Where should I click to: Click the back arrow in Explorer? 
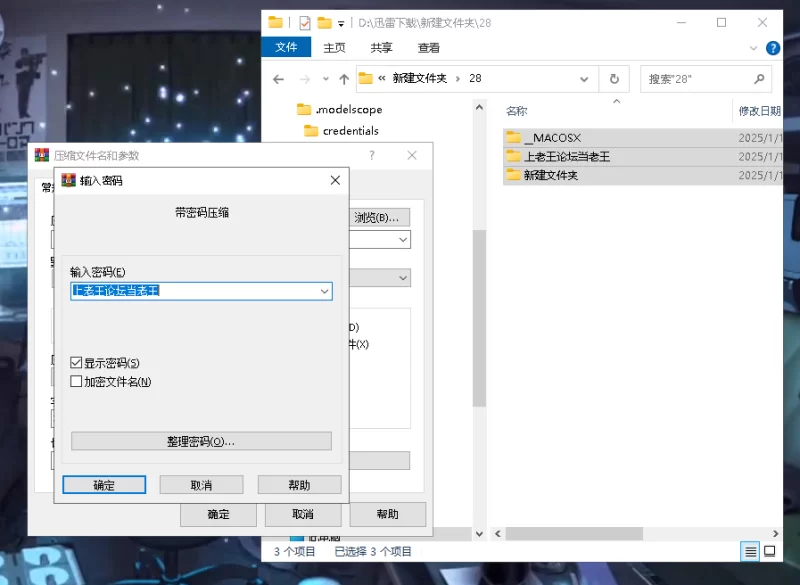pyautogui.click(x=279, y=79)
